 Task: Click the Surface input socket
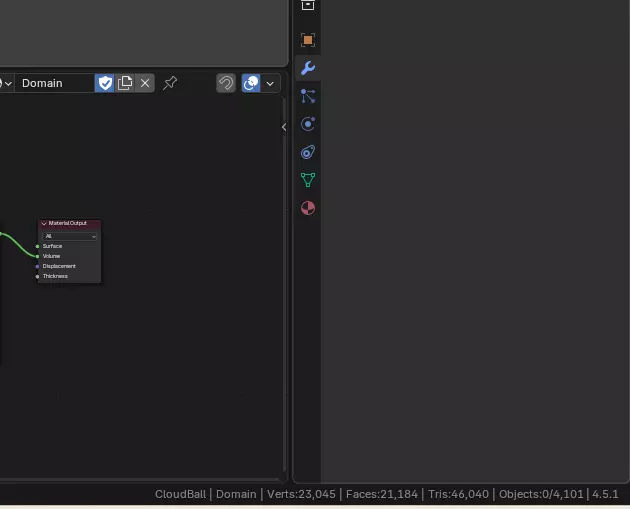[x=37, y=246]
